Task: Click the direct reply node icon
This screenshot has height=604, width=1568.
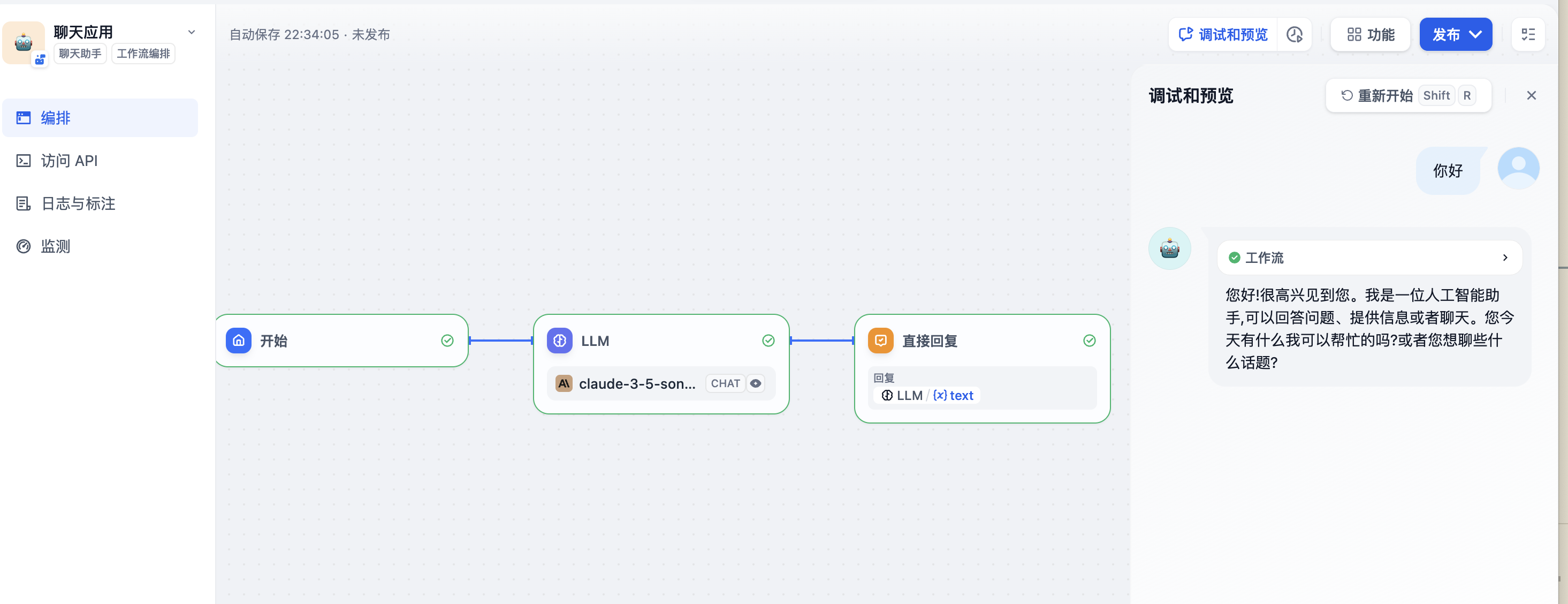Action: coord(880,341)
